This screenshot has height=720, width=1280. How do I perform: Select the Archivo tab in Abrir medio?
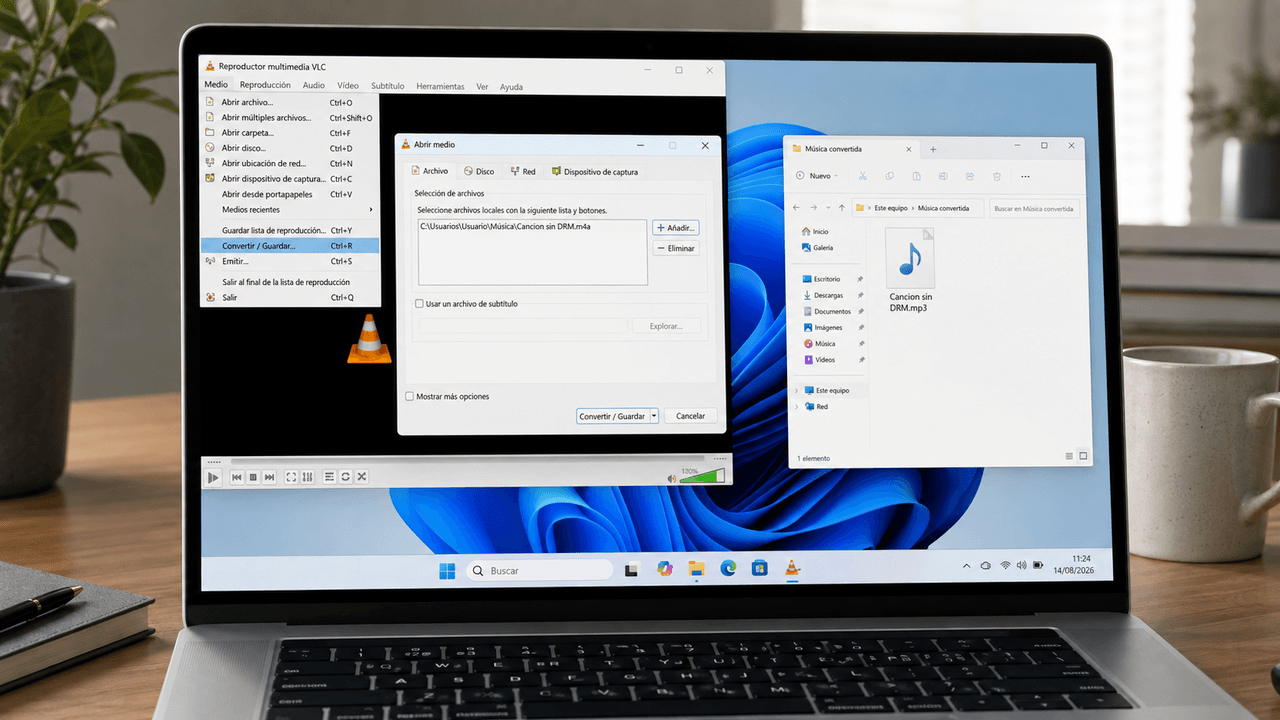coord(430,172)
